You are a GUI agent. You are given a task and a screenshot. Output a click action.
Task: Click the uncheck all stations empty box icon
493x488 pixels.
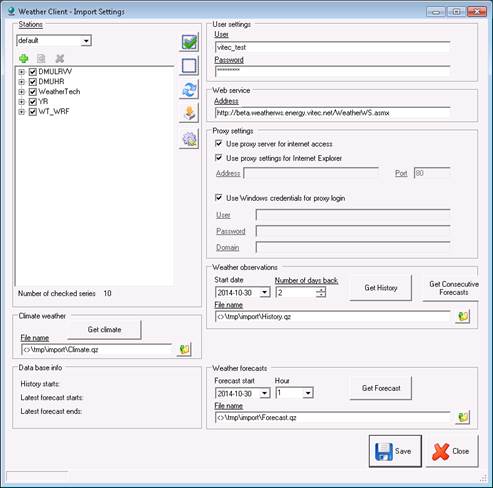tap(189, 65)
